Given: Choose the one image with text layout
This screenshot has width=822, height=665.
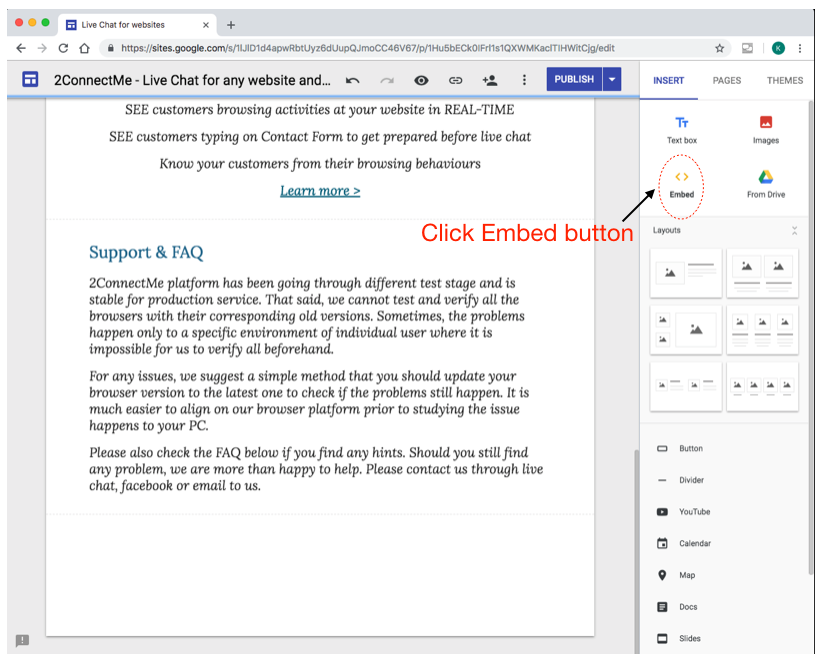Looking at the screenshot, I should click(686, 273).
